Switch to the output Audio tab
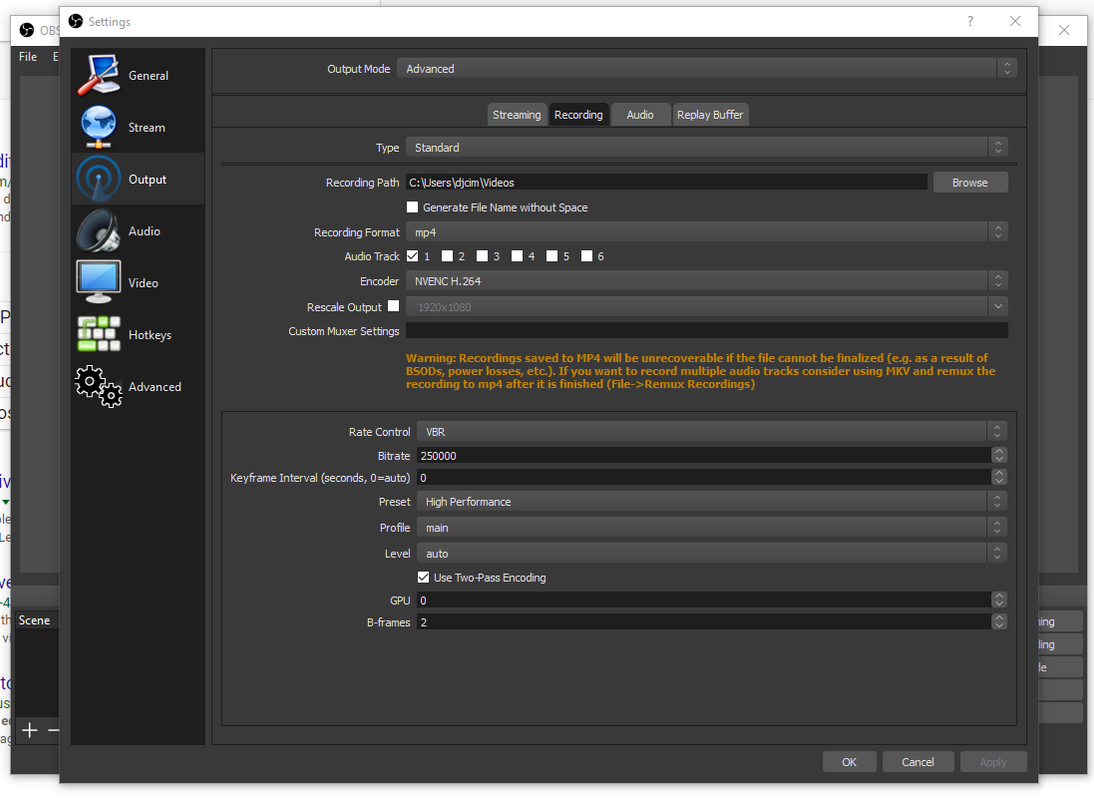This screenshot has width=1094, height=800. pos(640,114)
